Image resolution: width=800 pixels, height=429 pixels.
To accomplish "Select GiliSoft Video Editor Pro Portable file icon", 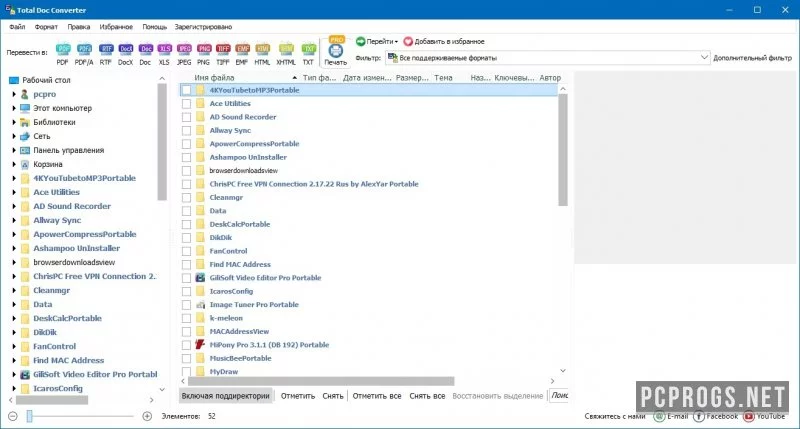I will 200,277.
